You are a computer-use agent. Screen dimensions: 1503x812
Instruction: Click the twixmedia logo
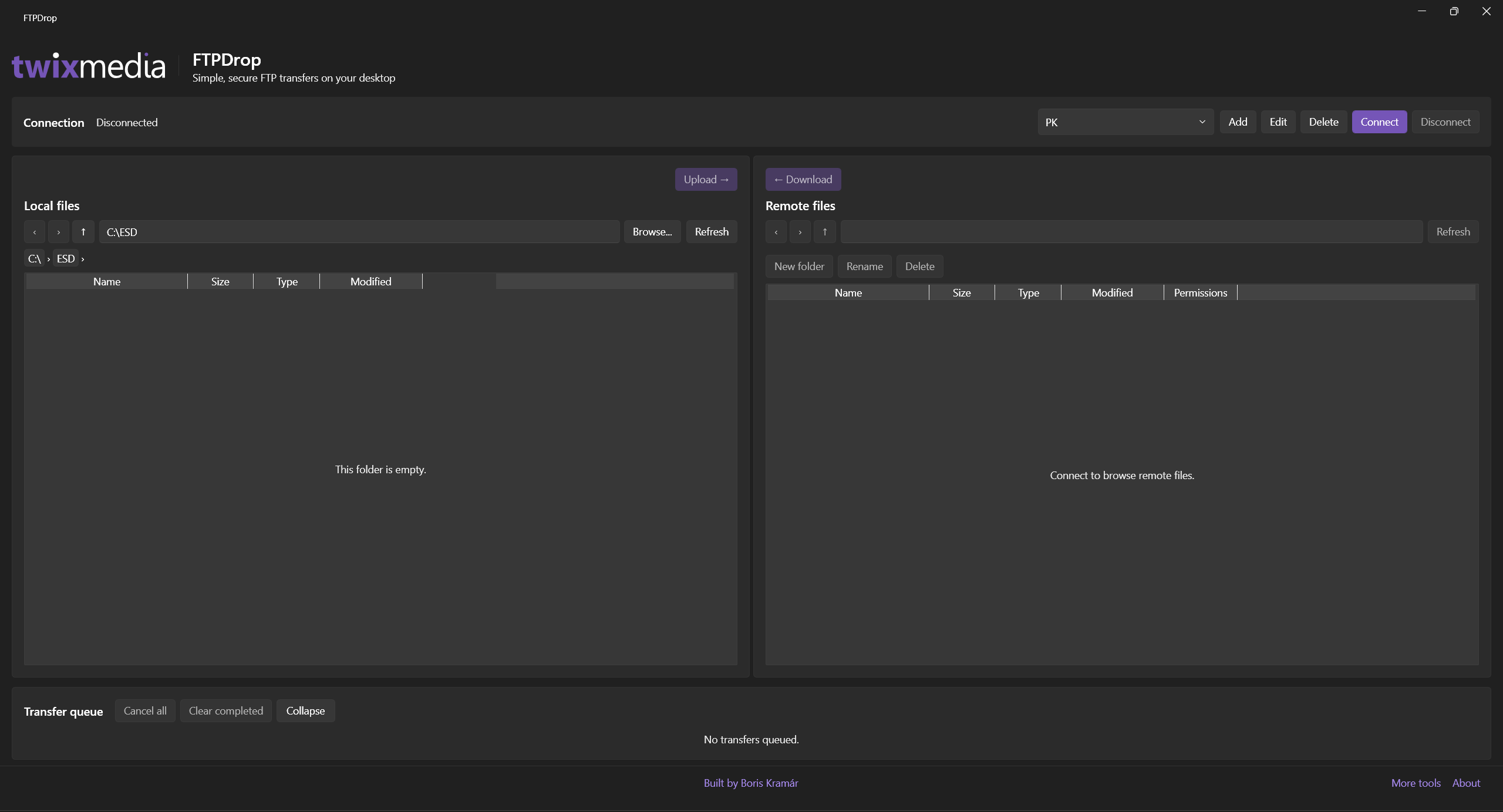89,66
